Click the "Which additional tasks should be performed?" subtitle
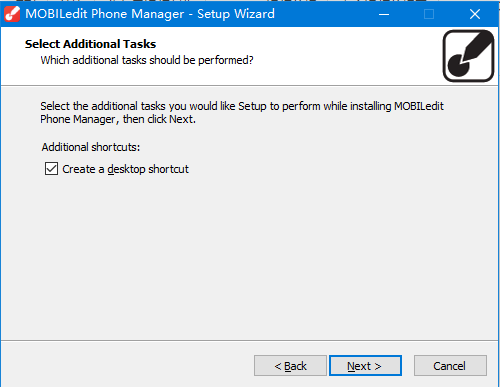This screenshot has height=387, width=500. (147, 60)
